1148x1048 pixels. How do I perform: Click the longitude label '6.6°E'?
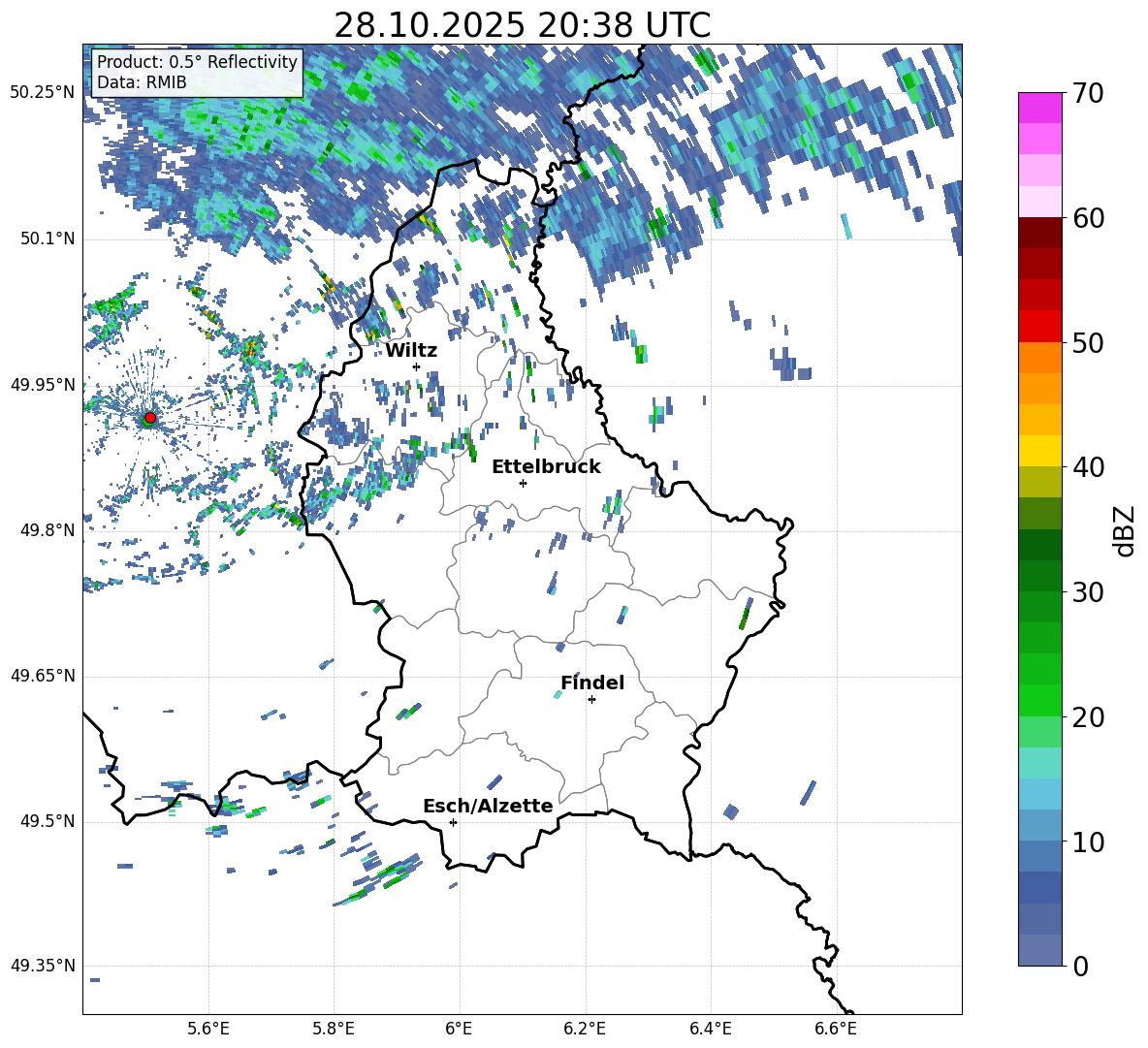pos(836,1029)
